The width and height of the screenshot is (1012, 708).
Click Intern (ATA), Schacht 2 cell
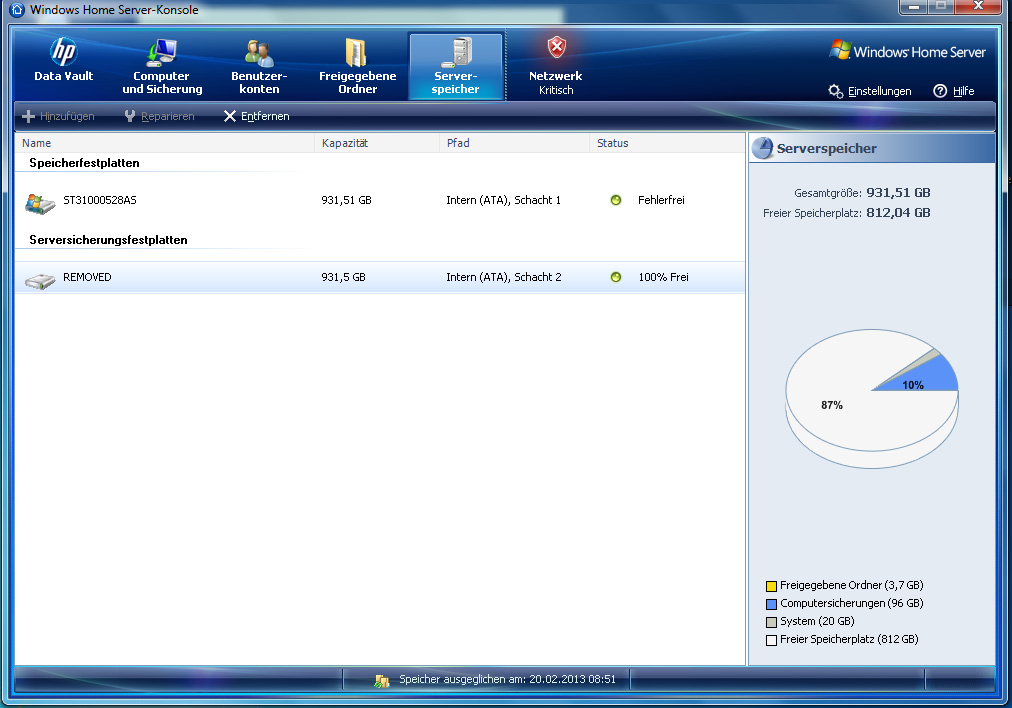point(504,278)
